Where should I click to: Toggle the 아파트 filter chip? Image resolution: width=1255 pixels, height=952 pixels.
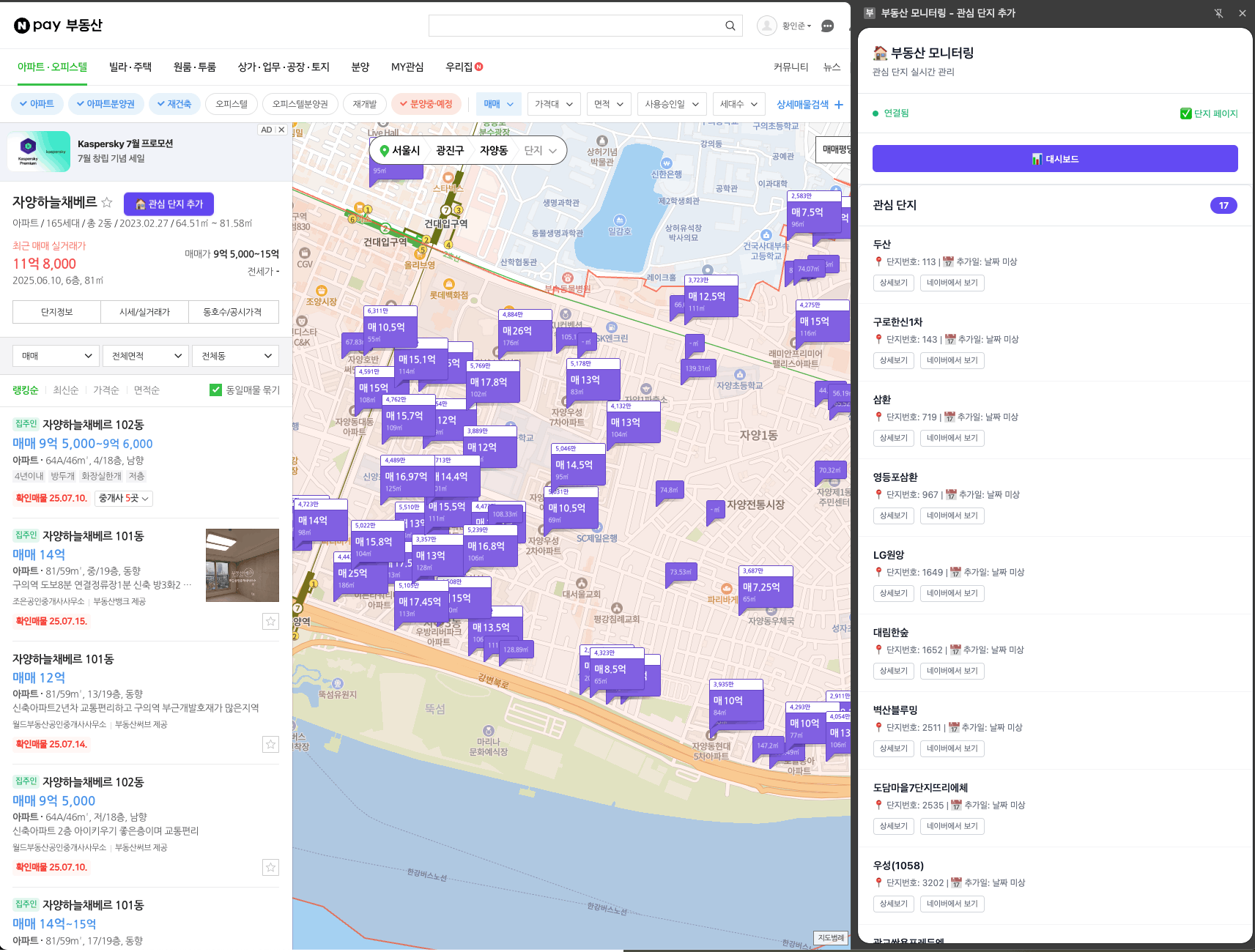point(37,104)
